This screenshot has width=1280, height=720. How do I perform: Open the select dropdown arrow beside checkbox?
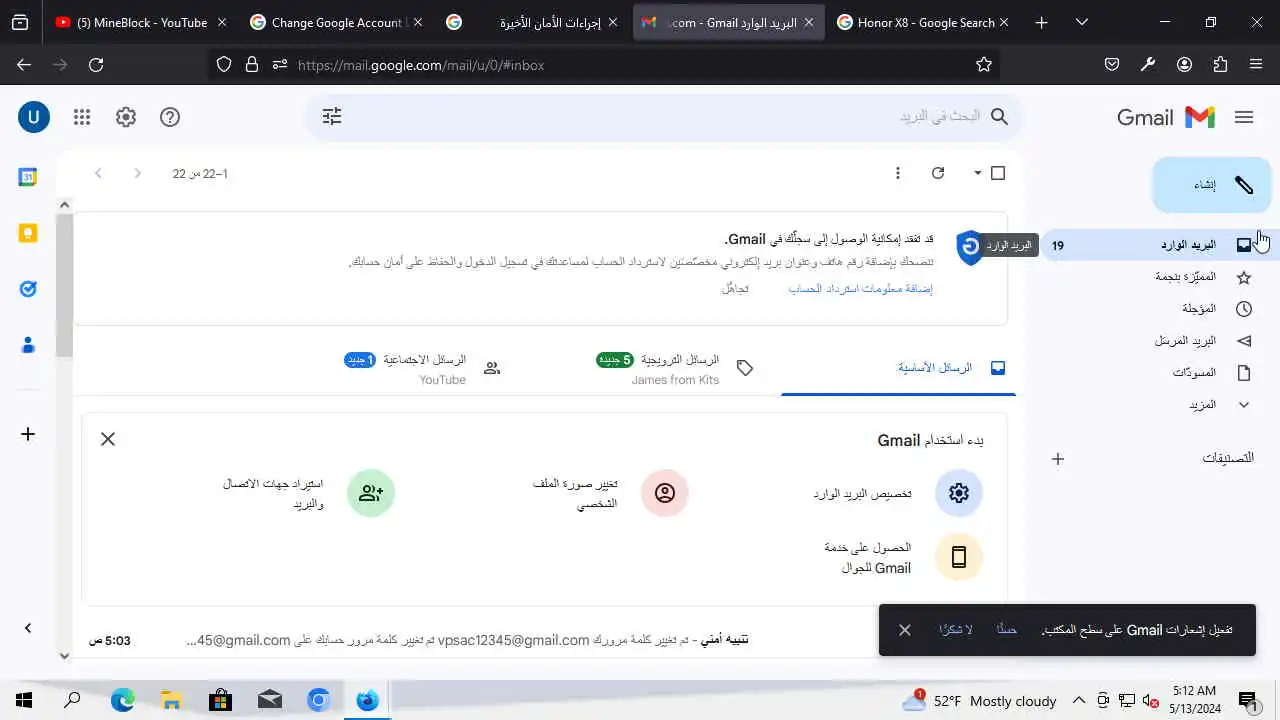(978, 173)
